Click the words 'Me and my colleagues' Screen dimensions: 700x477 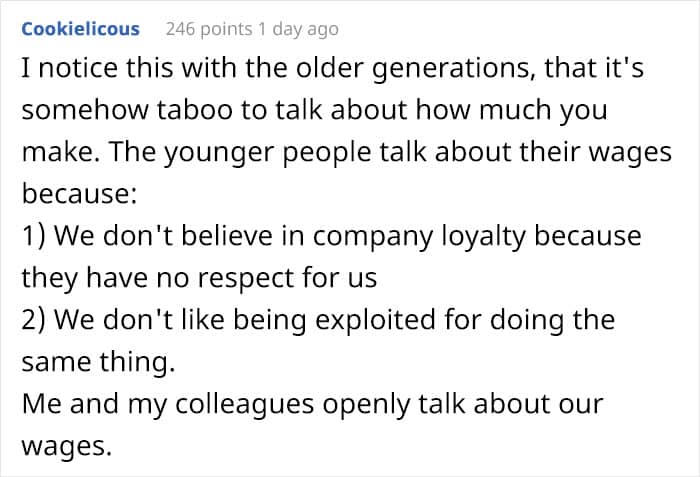click(x=168, y=405)
